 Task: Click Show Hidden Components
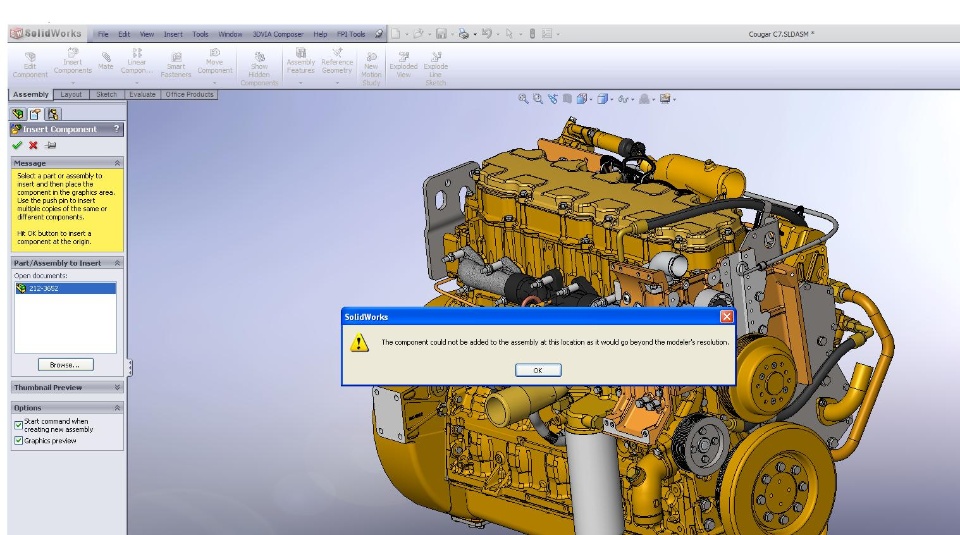pos(259,69)
